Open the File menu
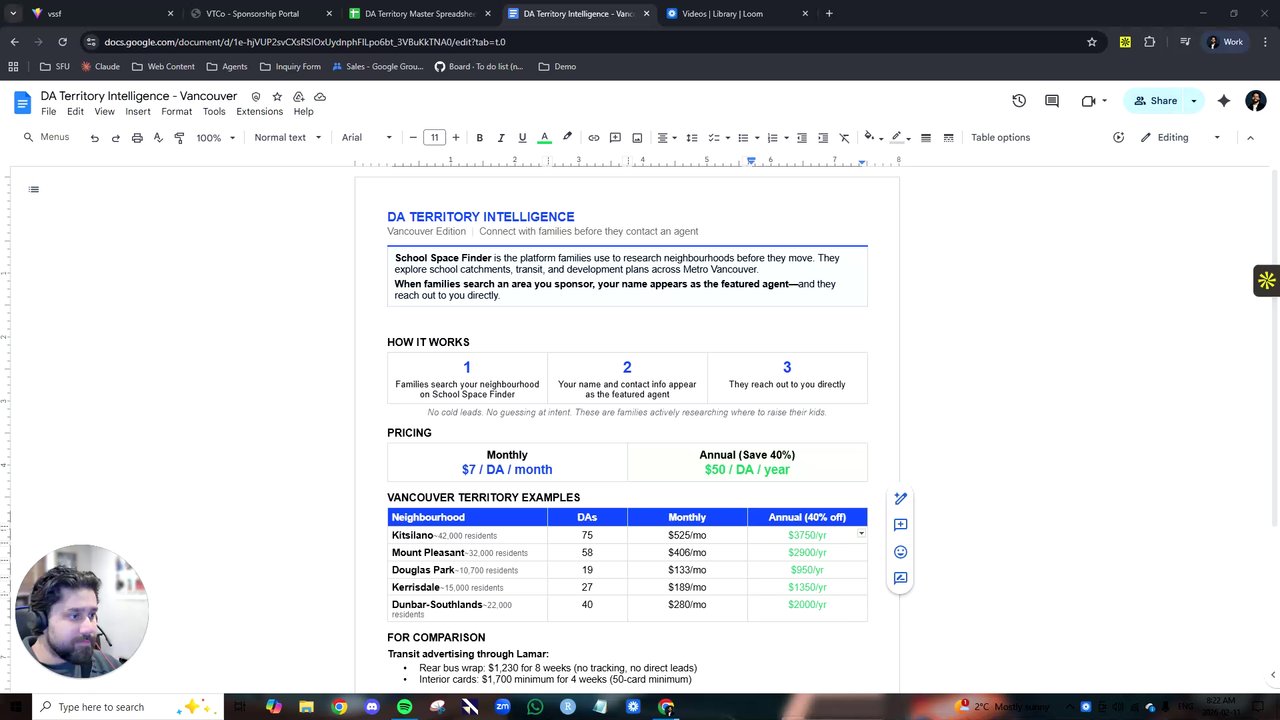This screenshot has width=1280, height=720. [x=48, y=112]
